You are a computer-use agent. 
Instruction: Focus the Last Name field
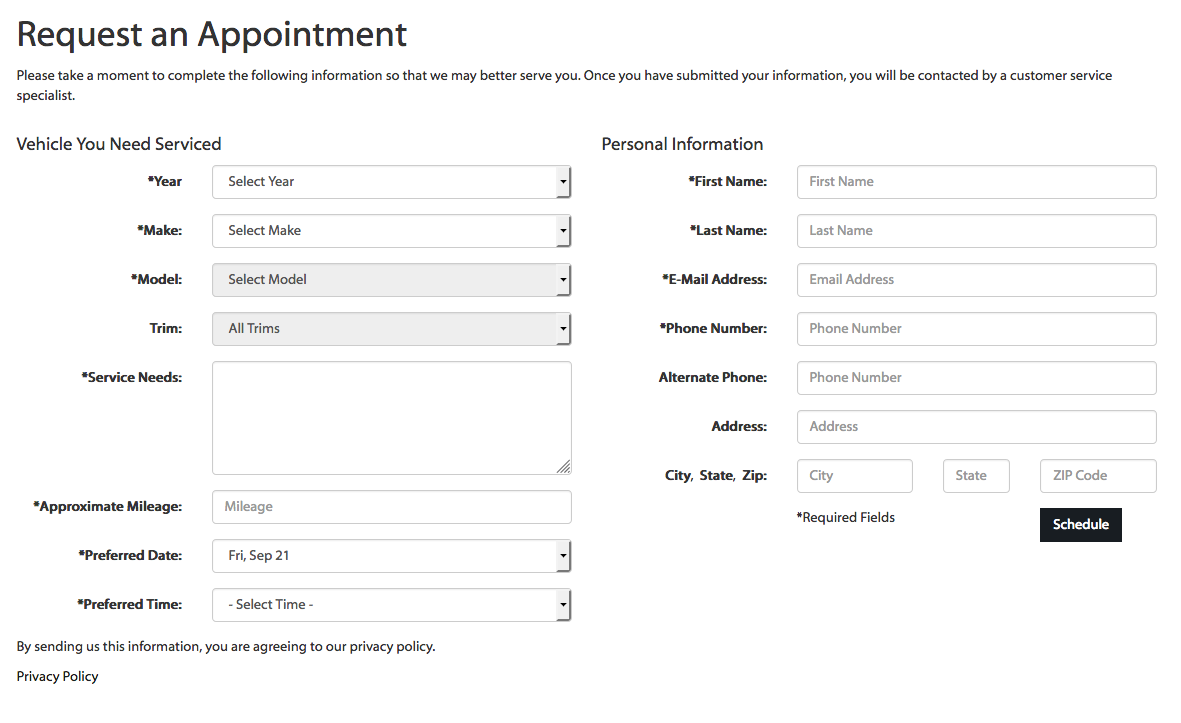(x=976, y=231)
